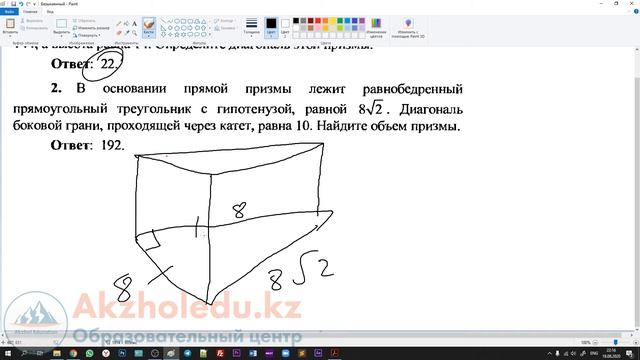Expand the Brushes (Кисти) dropdown arrow
Image resolution: width=640 pixels, height=360 pixels.
[x=149, y=36]
